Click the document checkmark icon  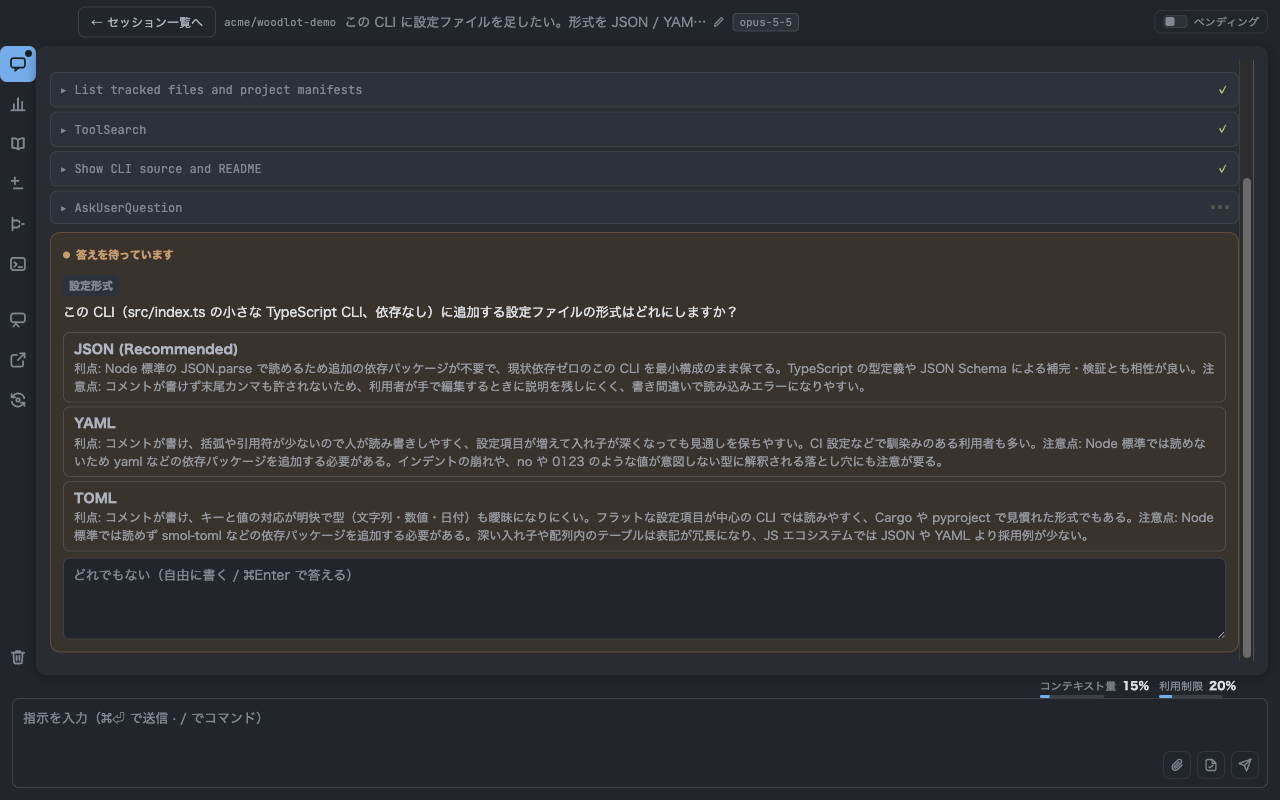coord(1211,765)
